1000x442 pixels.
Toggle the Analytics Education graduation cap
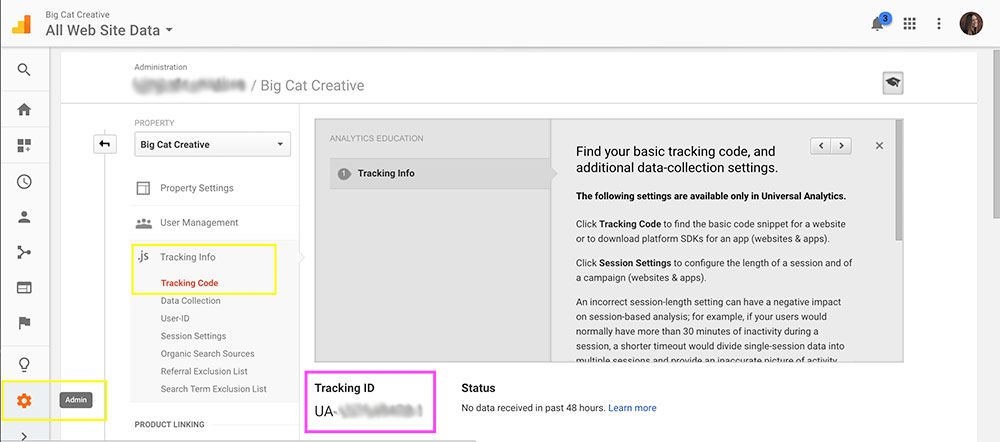point(893,84)
